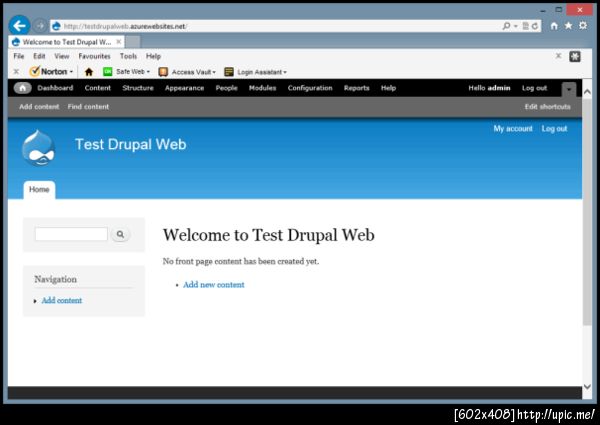
Task: Click the compatibility view icon in address bar
Action: pyautogui.click(x=526, y=26)
